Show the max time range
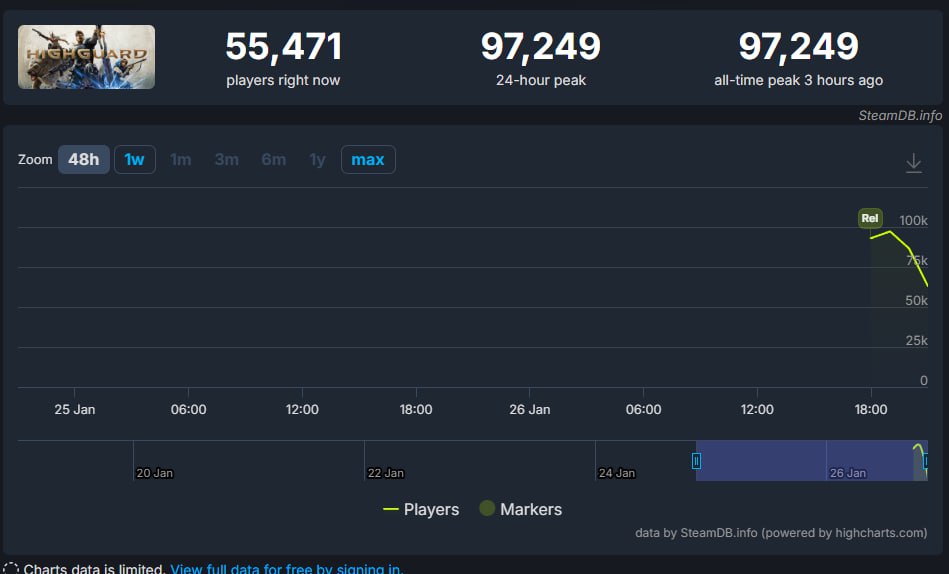The height and width of the screenshot is (574, 949). (368, 160)
